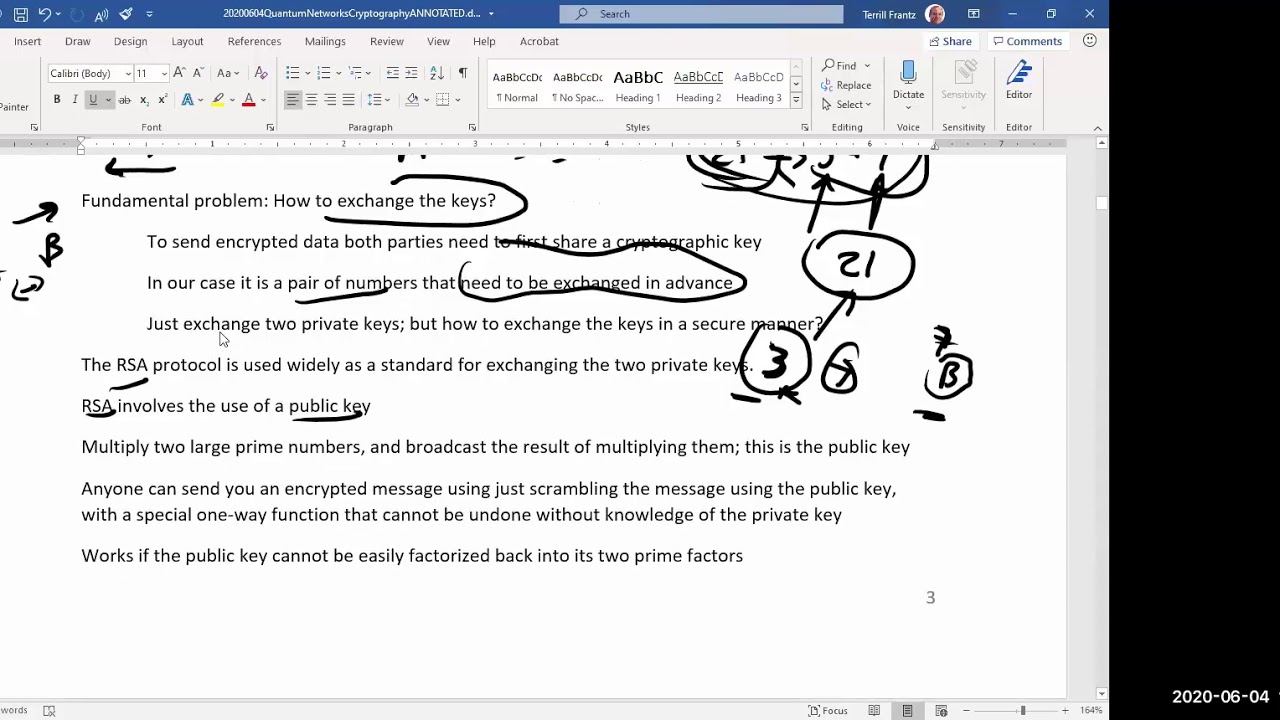Open the numbering style dropdown
This screenshot has height=720, width=1280.
339,73
